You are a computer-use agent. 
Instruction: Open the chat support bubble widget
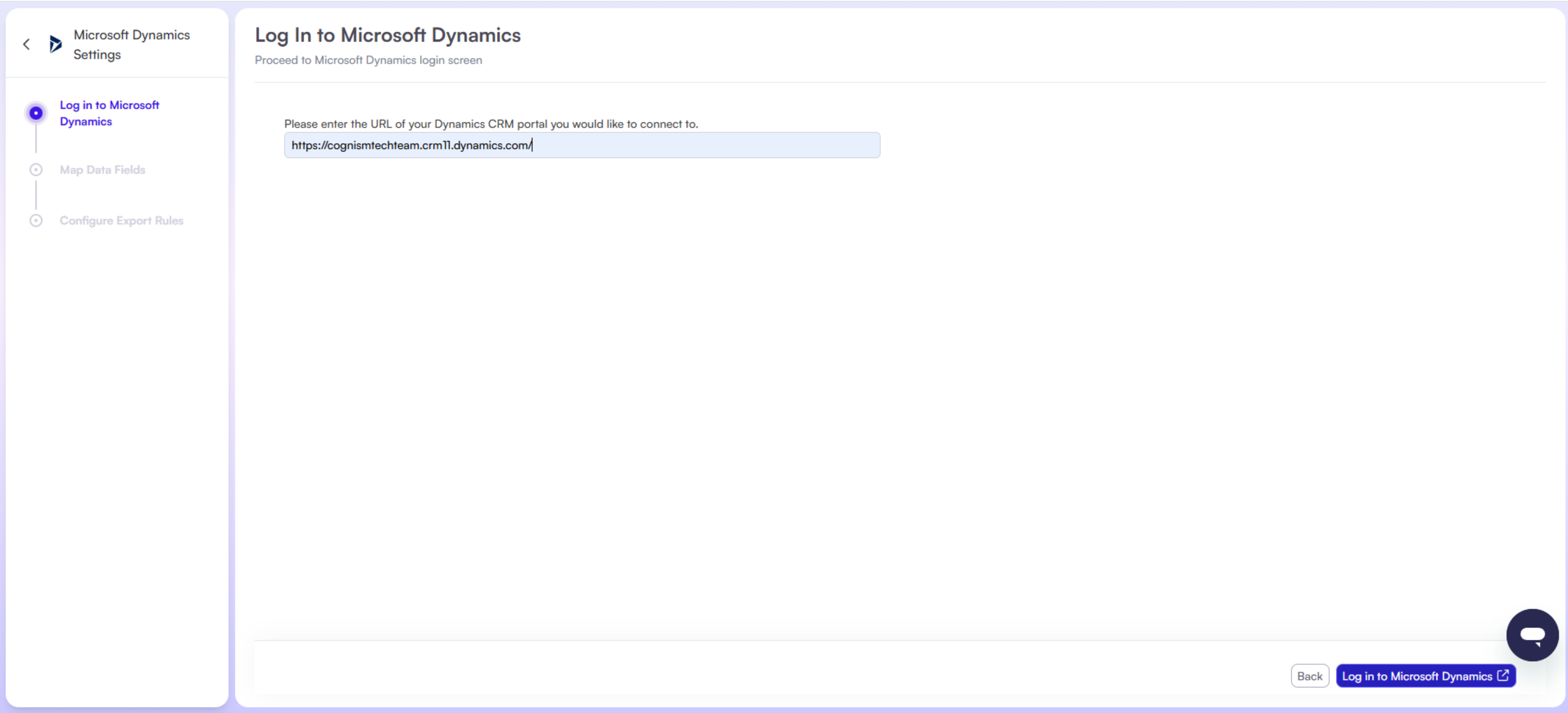[x=1531, y=634]
